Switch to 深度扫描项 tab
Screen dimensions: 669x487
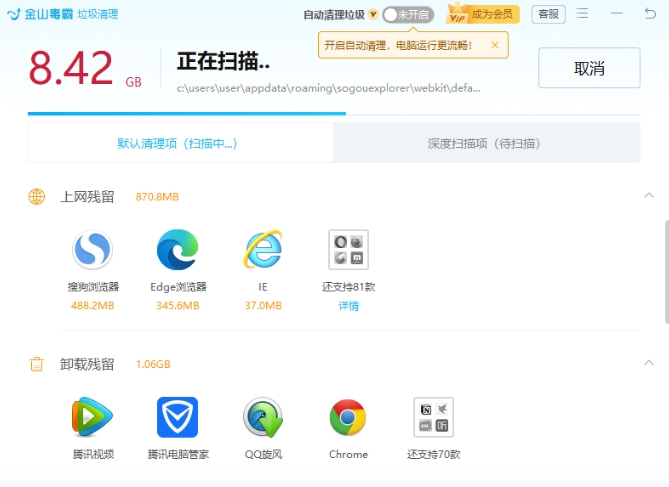coord(486,143)
